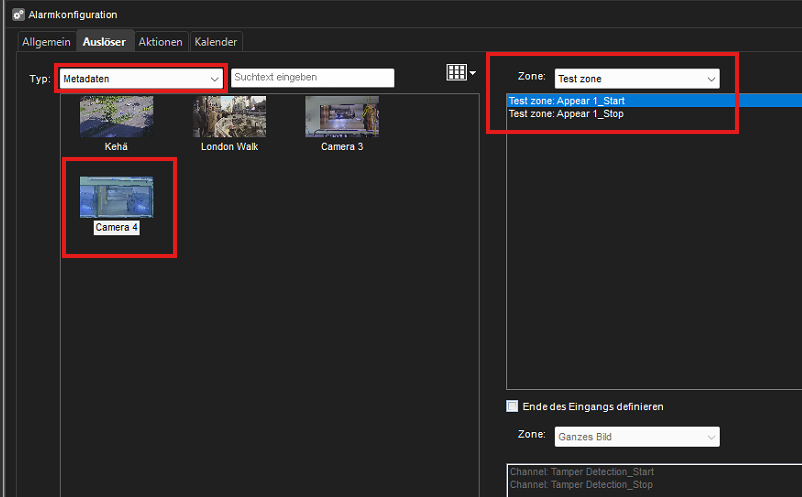Click the London Walk label
The height and width of the screenshot is (497, 802).
230,147
